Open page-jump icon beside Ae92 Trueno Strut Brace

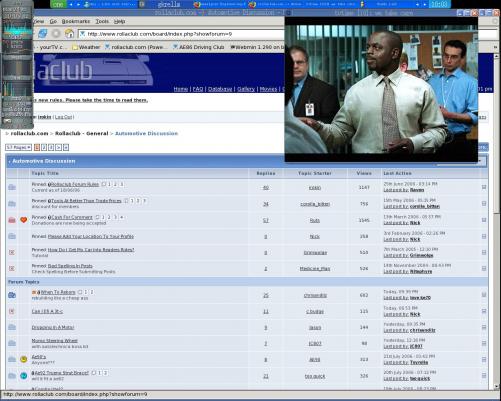tap(94, 373)
